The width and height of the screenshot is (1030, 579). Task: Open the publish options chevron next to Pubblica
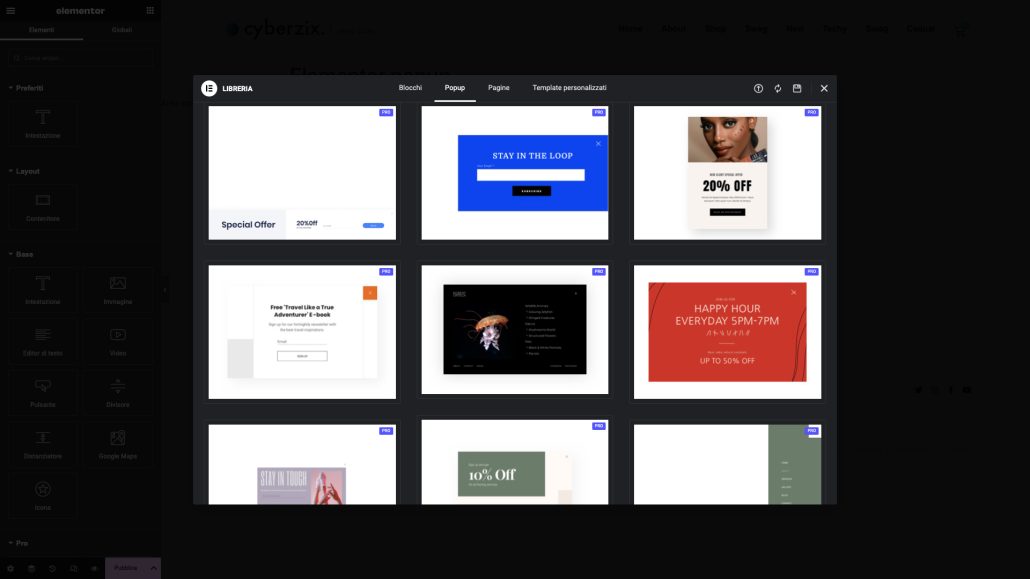[x=152, y=567]
